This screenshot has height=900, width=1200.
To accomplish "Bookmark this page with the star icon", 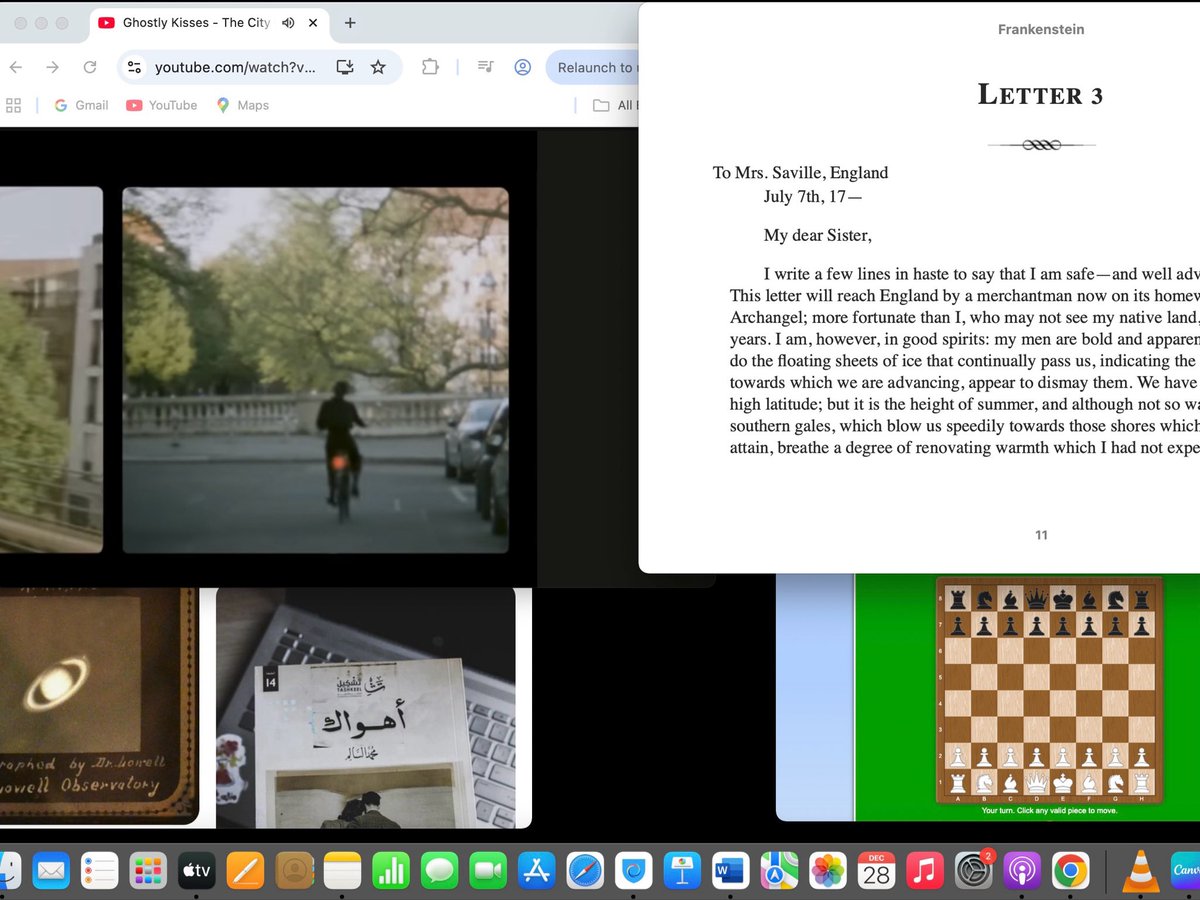I will (378, 67).
